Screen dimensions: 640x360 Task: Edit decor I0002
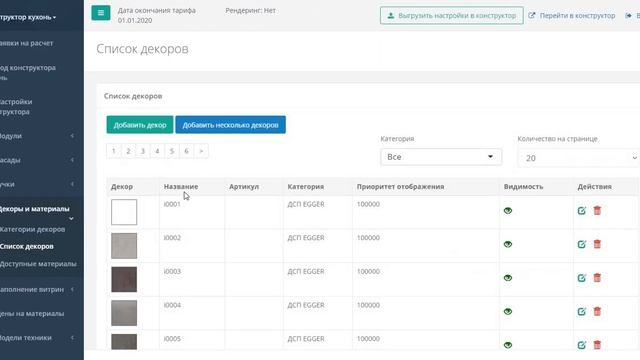(582, 244)
